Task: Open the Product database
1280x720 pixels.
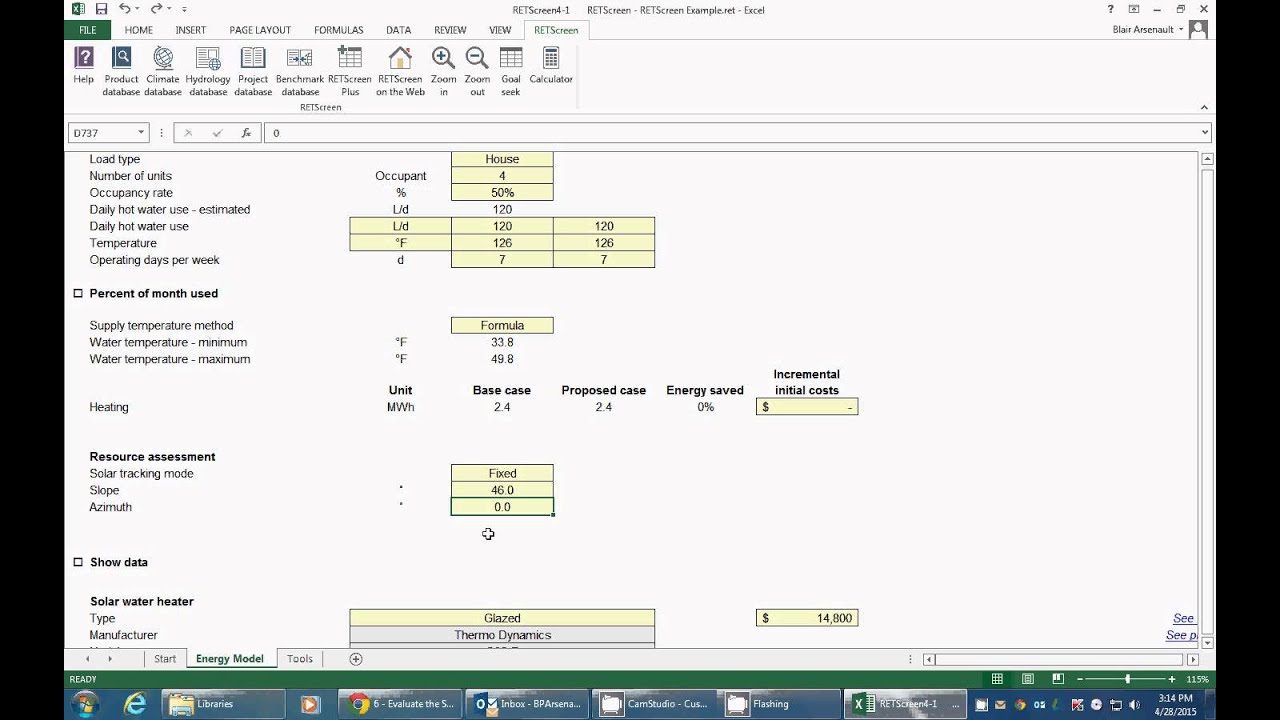Action: coord(121,71)
